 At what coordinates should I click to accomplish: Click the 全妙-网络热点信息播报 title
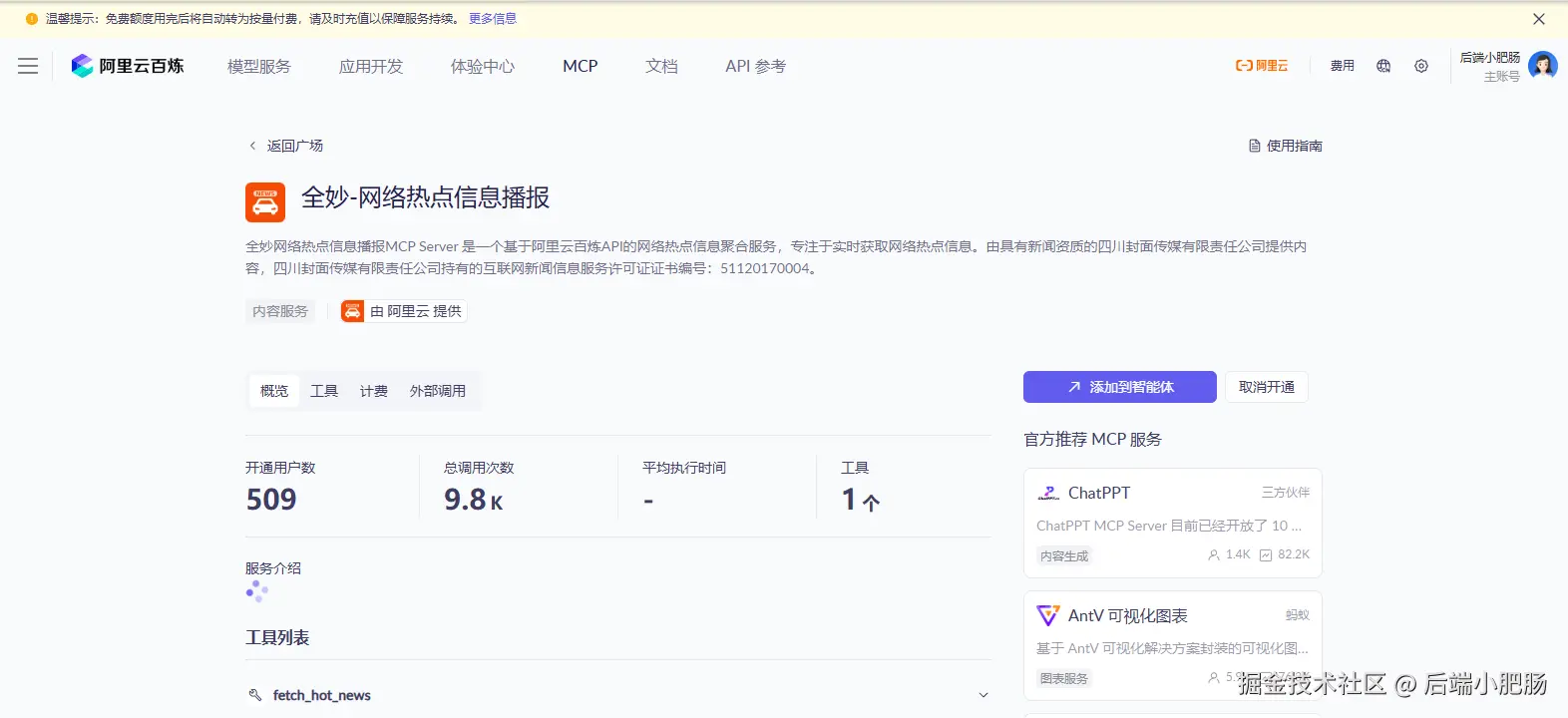pos(426,197)
